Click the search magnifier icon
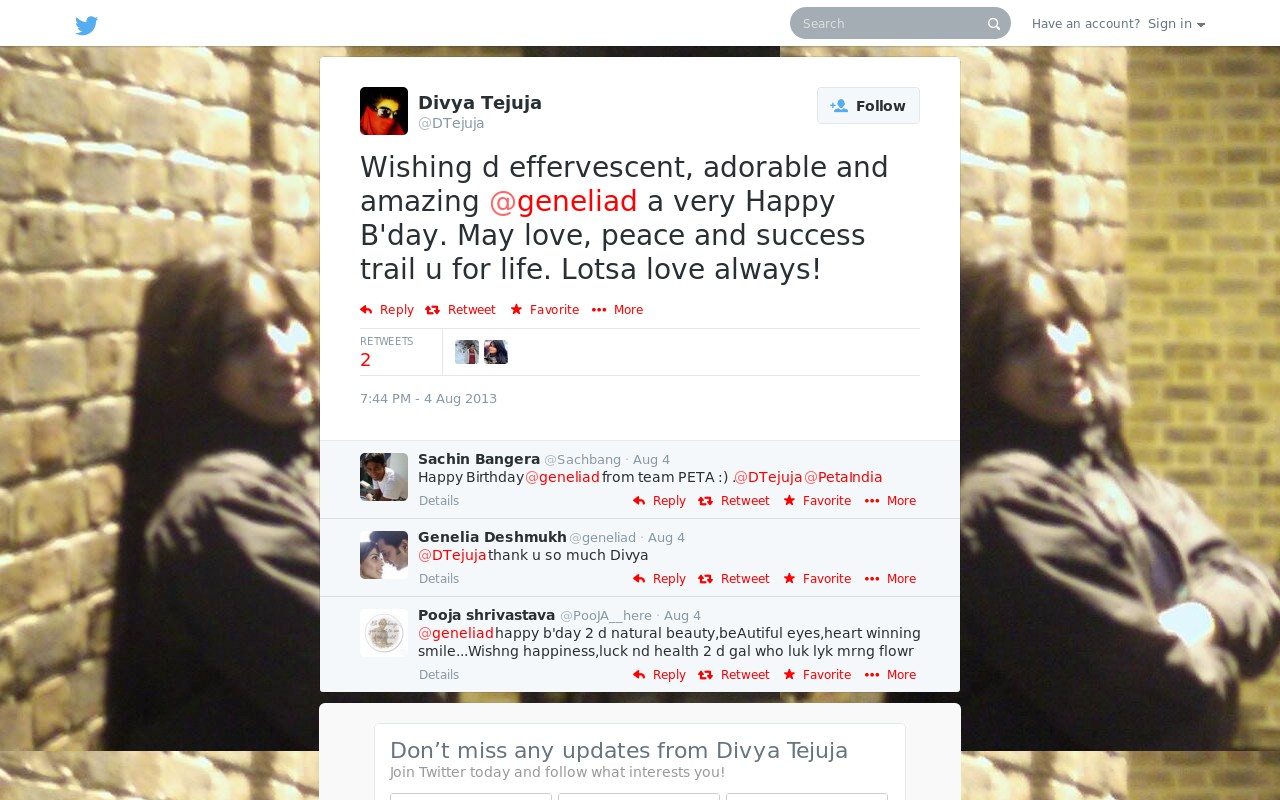This screenshot has width=1280, height=800. [x=994, y=24]
